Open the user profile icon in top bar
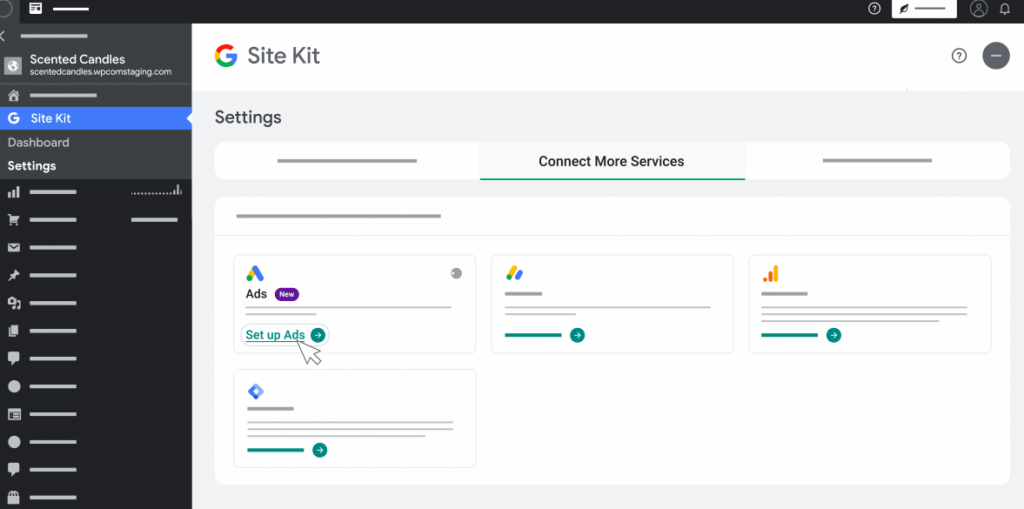Screen dimensions: 1024x509 coord(978,9)
